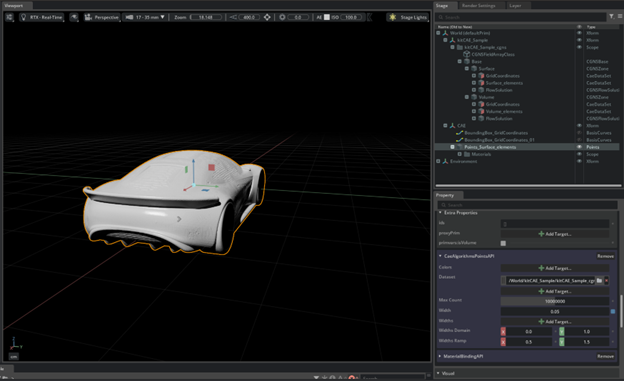Open the viewport eye display menu
This screenshot has width=624, height=381.
coord(74,17)
